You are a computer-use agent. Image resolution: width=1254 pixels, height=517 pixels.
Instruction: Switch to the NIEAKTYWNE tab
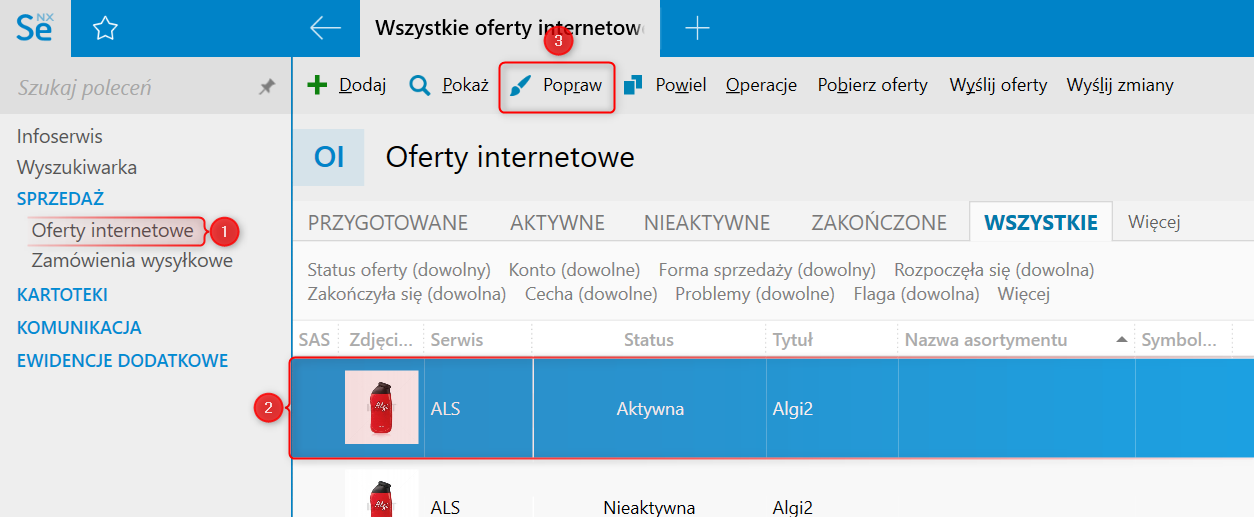coord(706,222)
